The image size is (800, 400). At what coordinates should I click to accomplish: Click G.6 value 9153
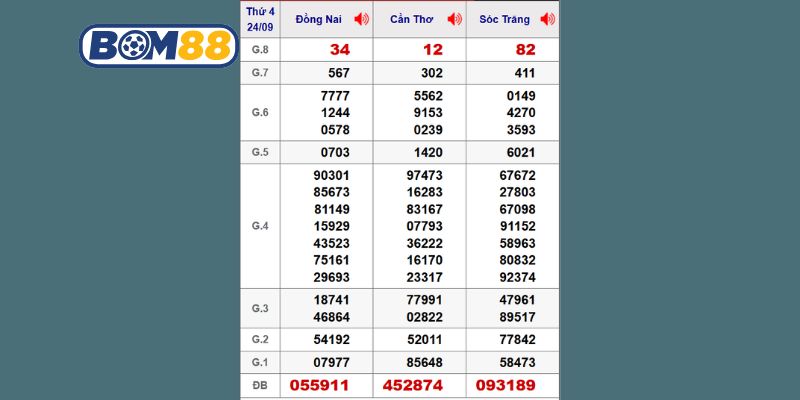pos(428,113)
